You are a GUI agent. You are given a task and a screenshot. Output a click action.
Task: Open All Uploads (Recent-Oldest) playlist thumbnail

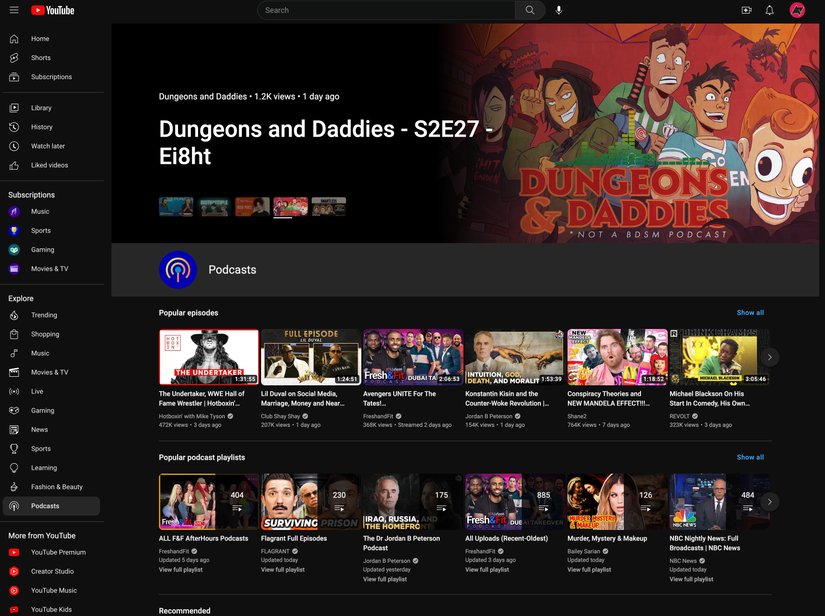click(515, 502)
